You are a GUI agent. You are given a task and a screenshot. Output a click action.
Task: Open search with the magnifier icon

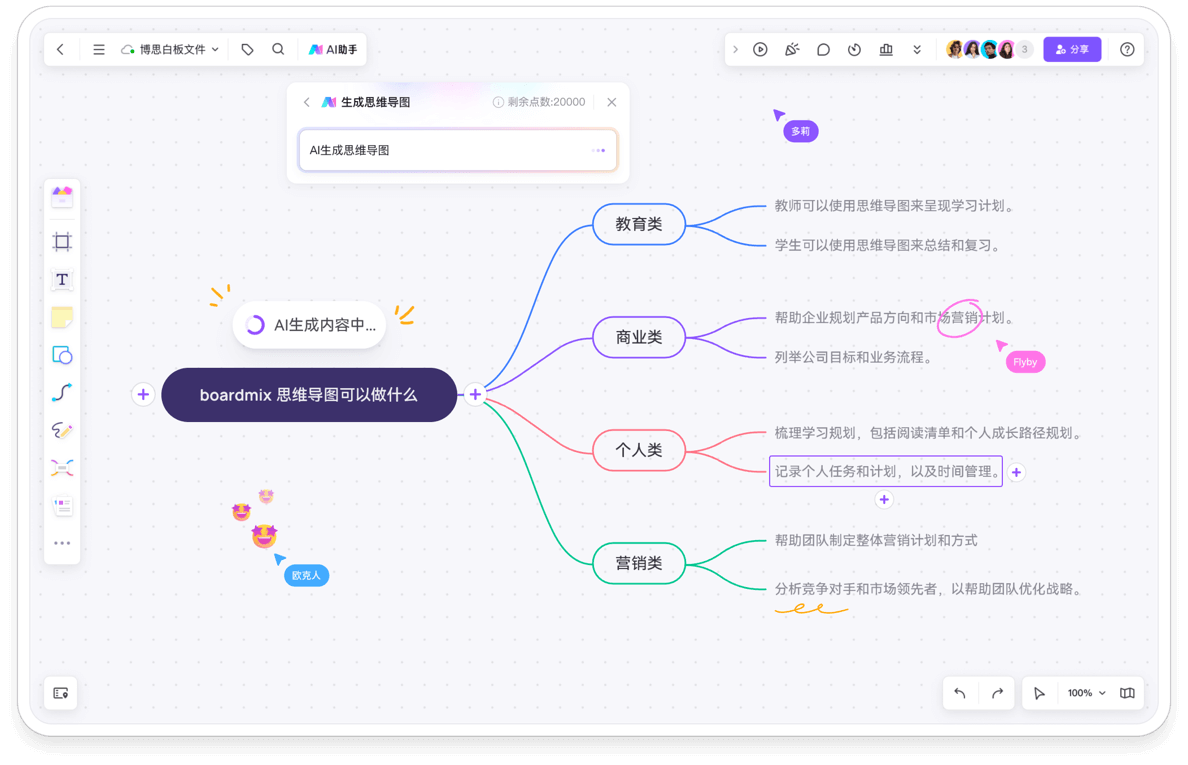pyautogui.click(x=278, y=49)
